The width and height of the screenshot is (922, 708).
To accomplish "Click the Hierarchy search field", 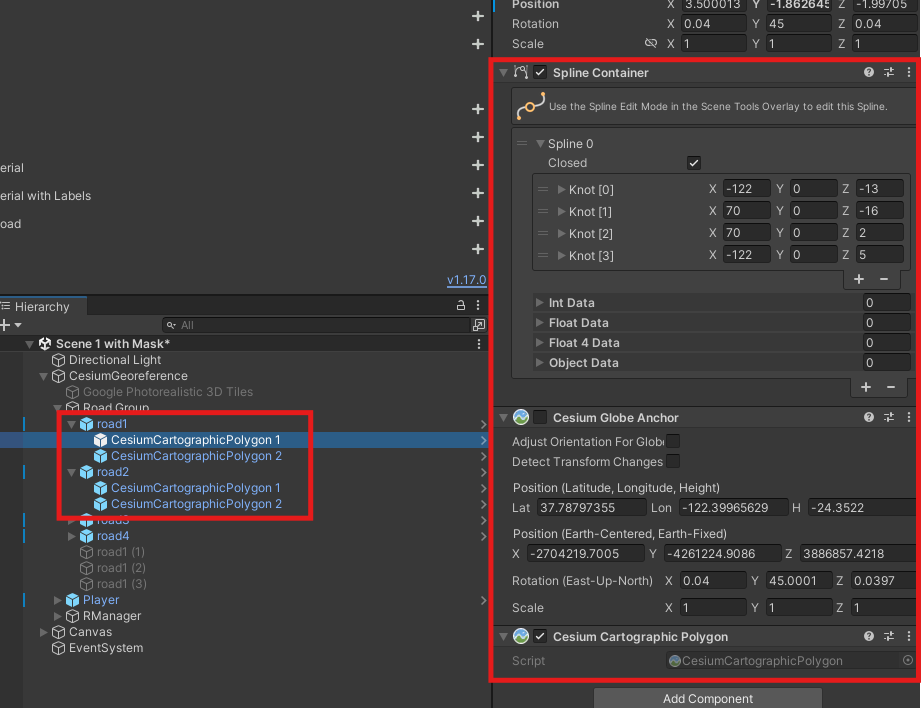I will tap(318, 325).
